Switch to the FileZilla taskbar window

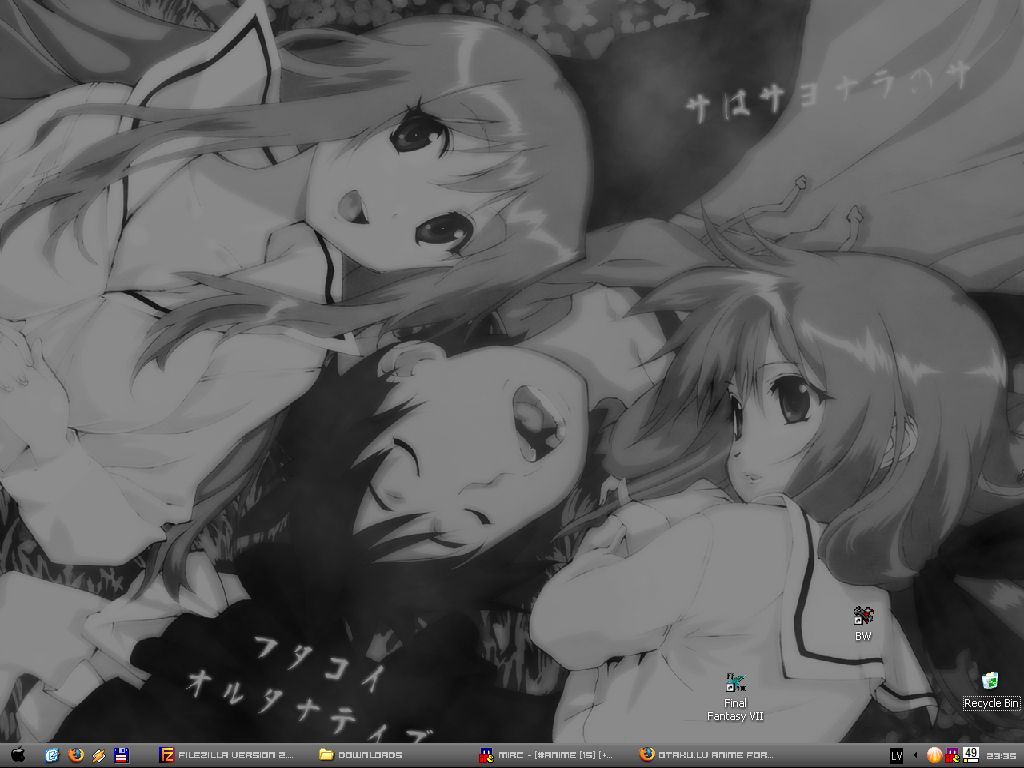click(227, 755)
